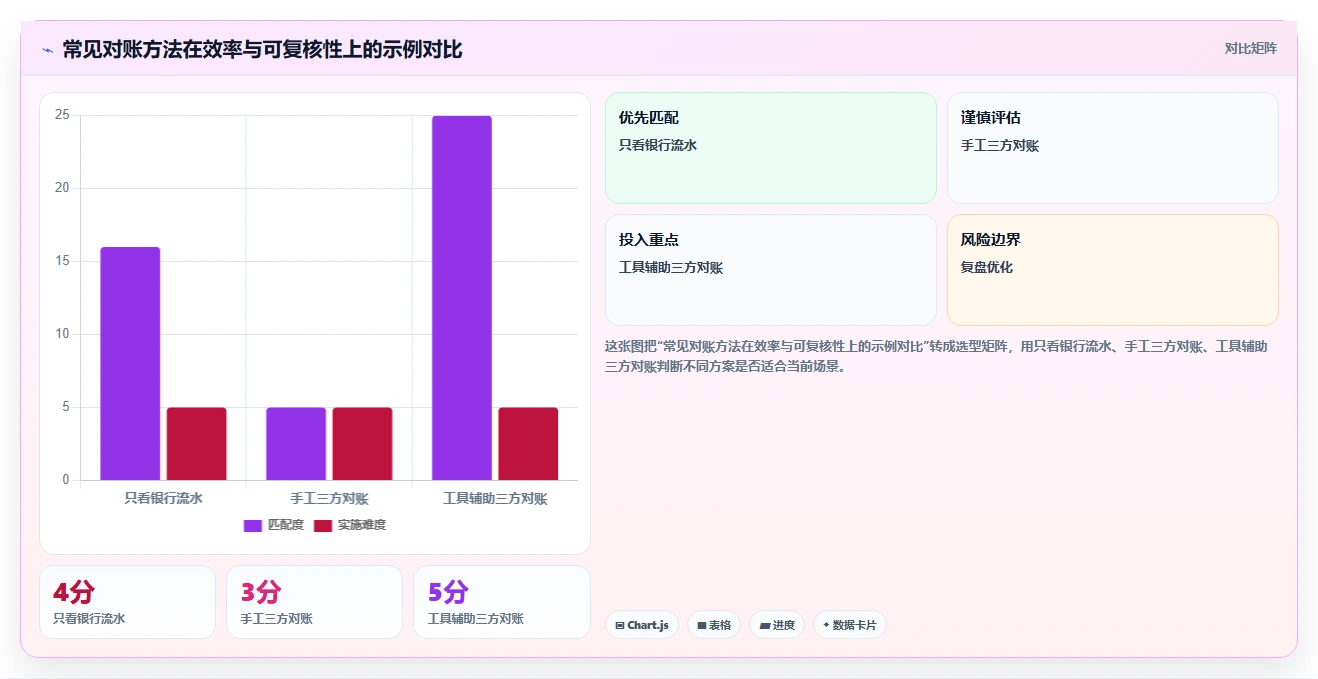Click 复盘优化 text in 风险边界 card
This screenshot has width=1318, height=679.
987,268
